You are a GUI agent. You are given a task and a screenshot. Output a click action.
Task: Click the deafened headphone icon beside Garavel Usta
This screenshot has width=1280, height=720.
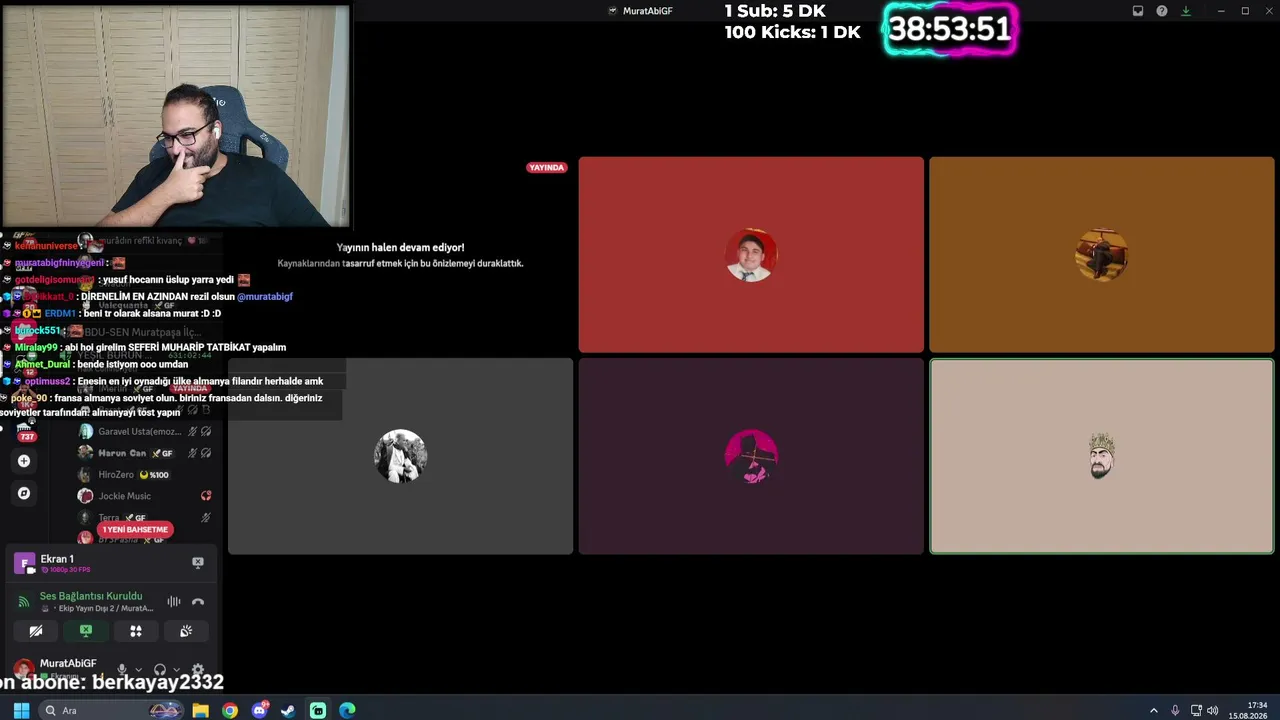point(206,431)
